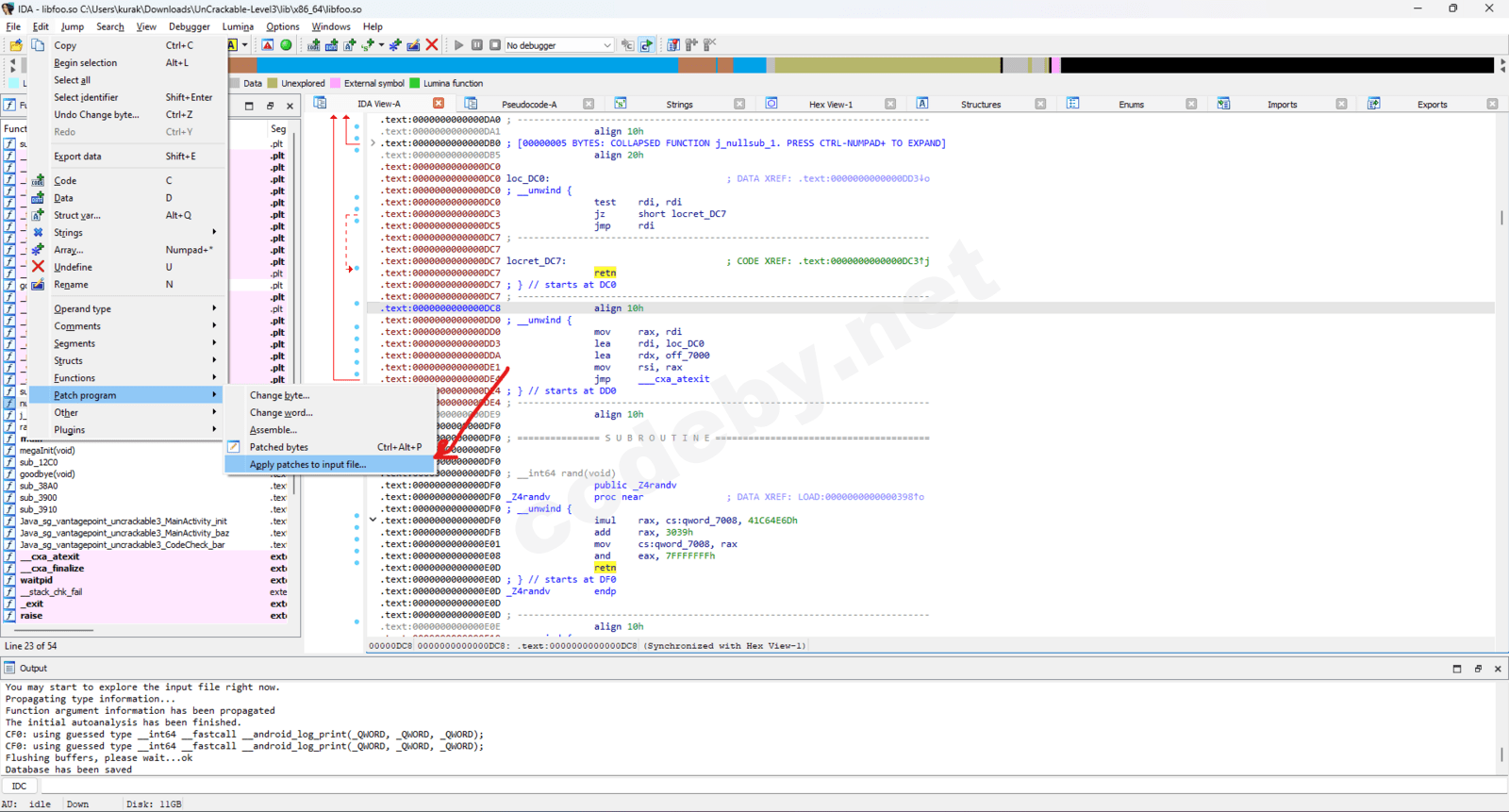Viewport: 1509px width, 812px height.
Task: Click the IDA View-A tab icon
Action: coord(321,104)
